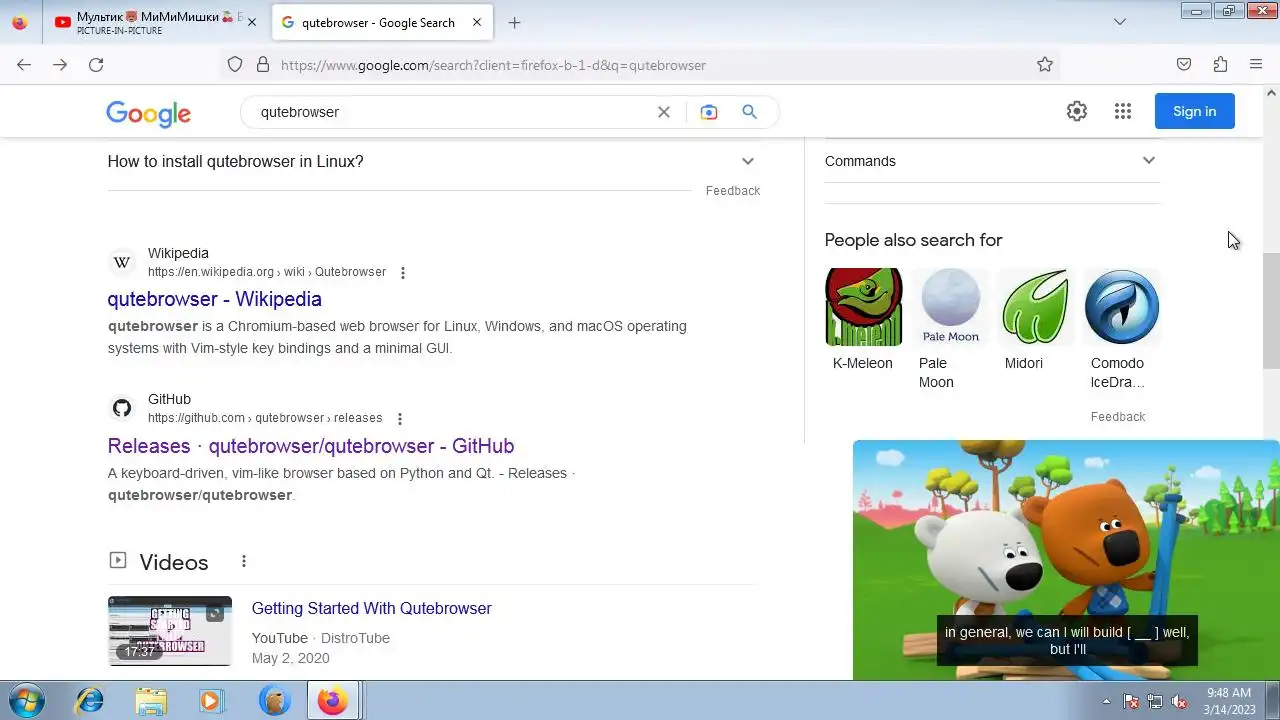
Task: Reload the current page
Action: click(96, 64)
